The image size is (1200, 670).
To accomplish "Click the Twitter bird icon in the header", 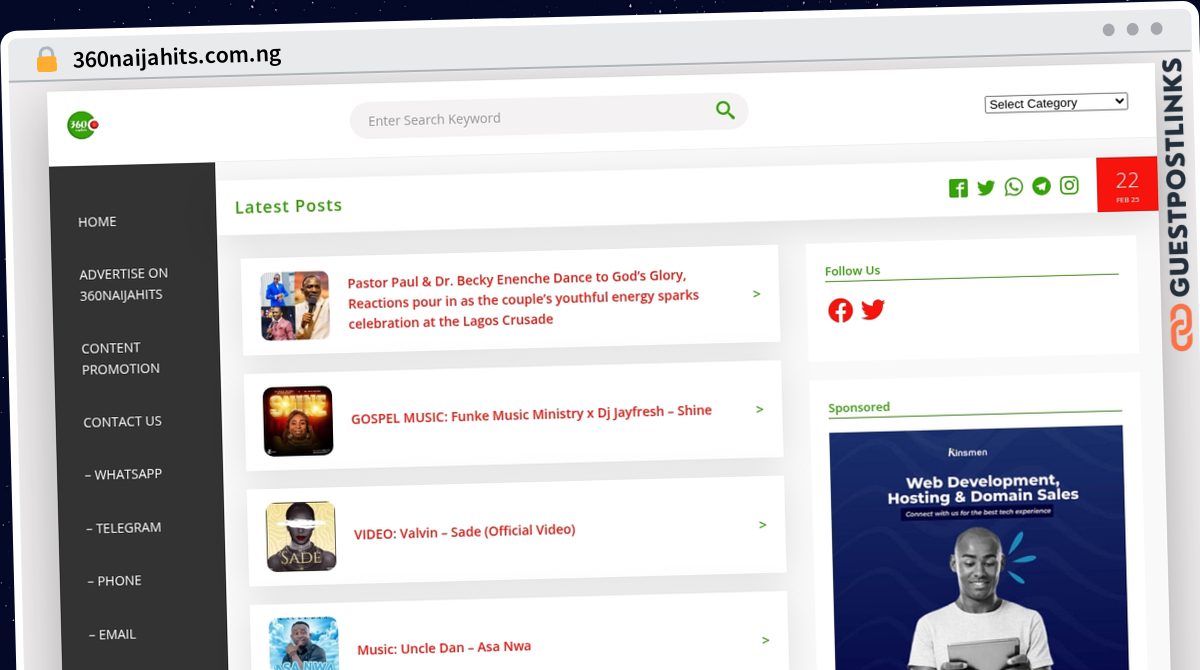I will (986, 187).
